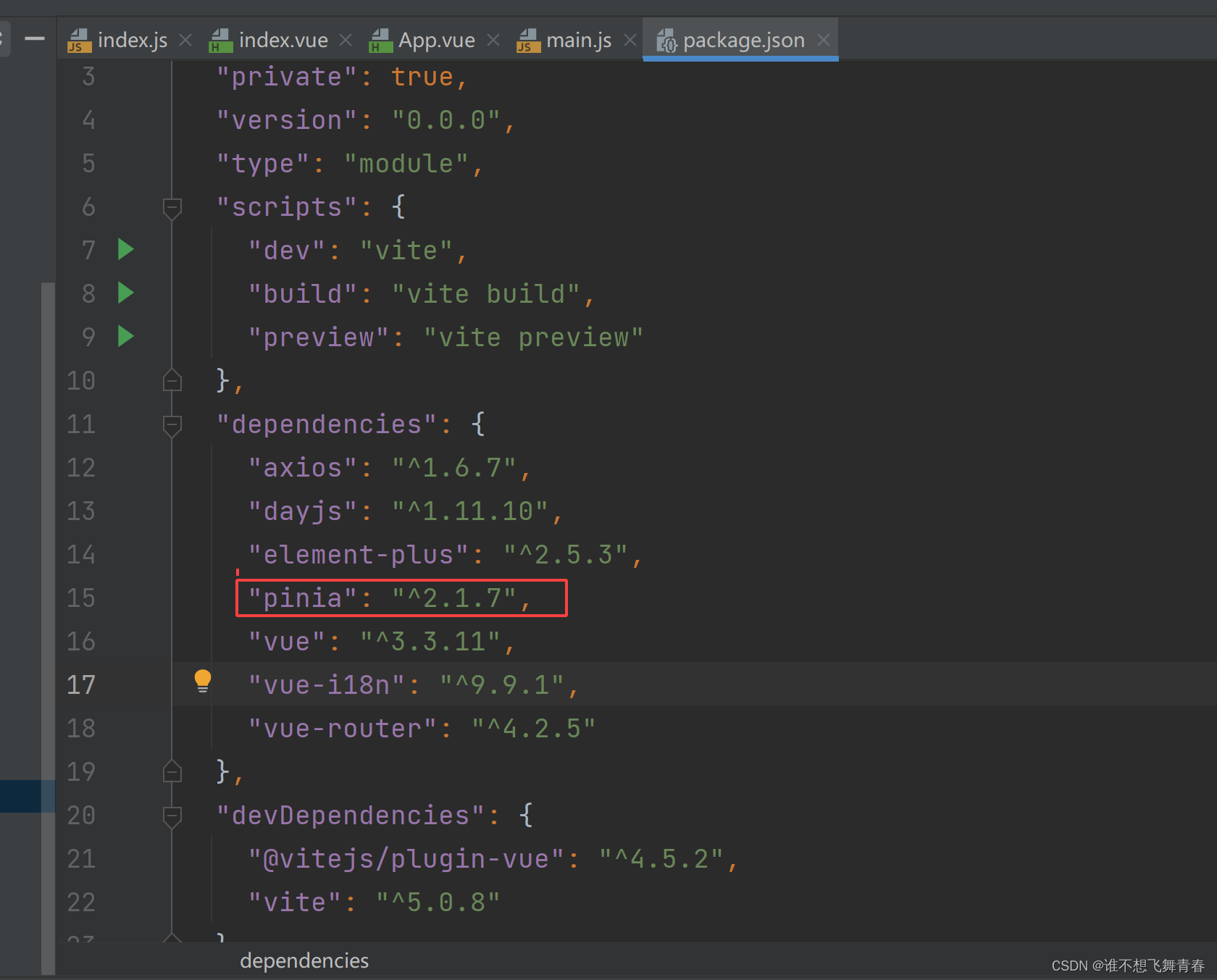
Task: Close the main.js tab
Action: tap(630, 40)
